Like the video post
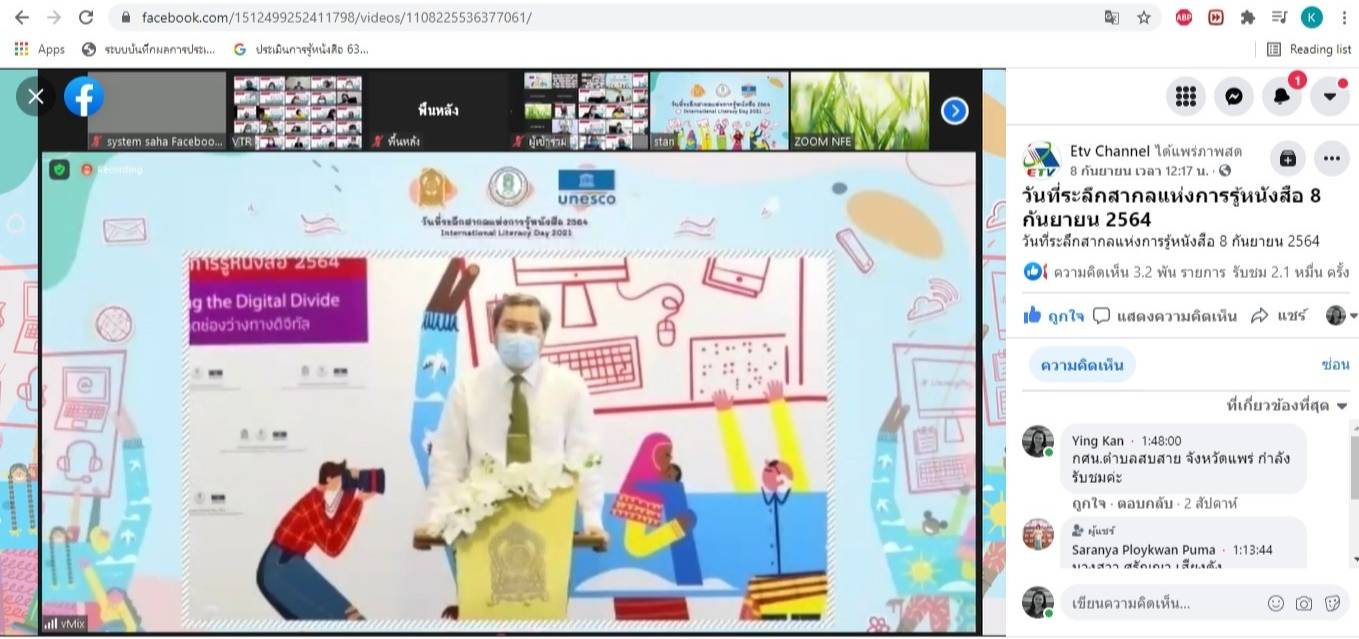This screenshot has height=639, width=1359. coord(1054,316)
